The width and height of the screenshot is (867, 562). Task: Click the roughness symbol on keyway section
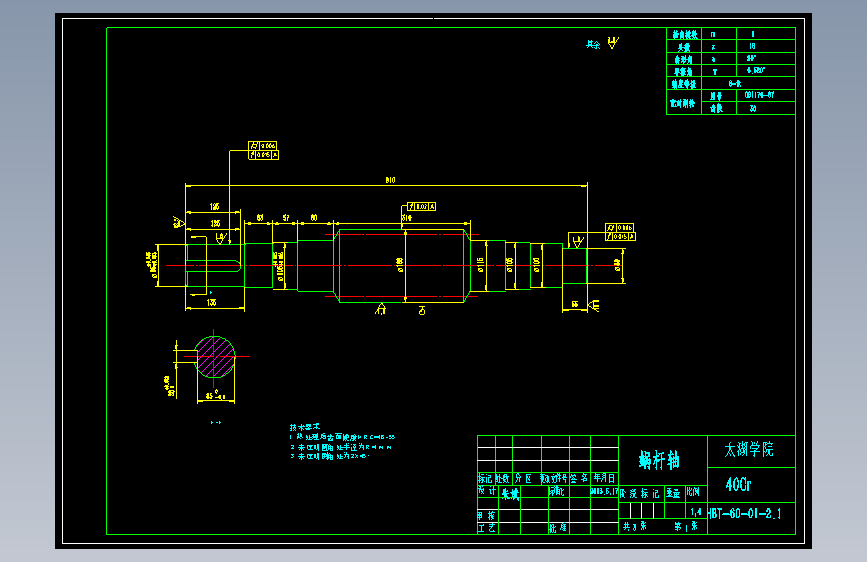click(222, 238)
